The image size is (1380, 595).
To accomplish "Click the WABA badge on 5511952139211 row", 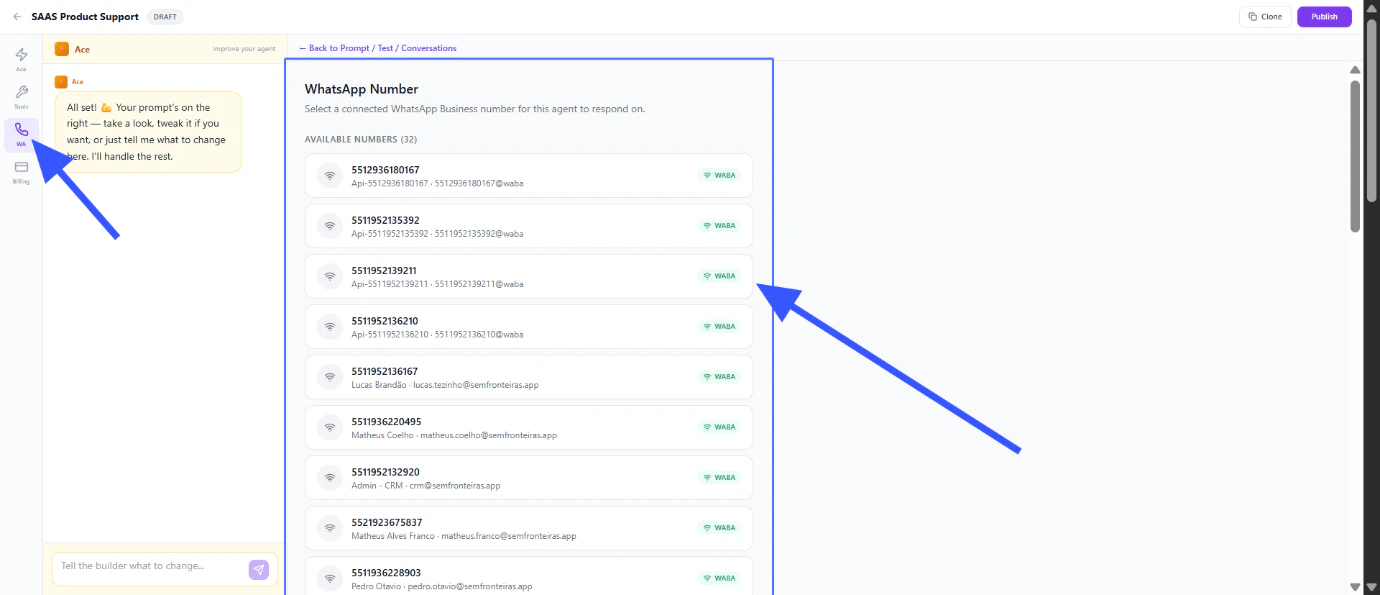I will [x=719, y=276].
